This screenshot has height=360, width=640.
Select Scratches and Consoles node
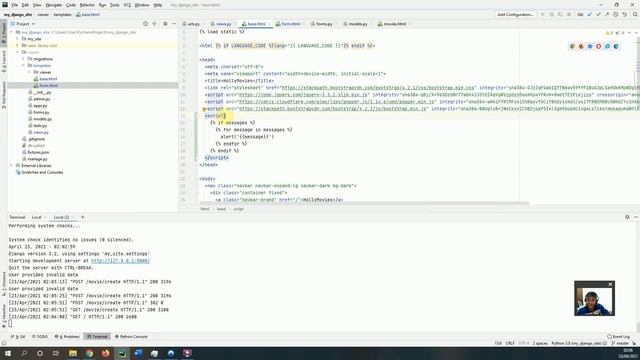pos(39,172)
